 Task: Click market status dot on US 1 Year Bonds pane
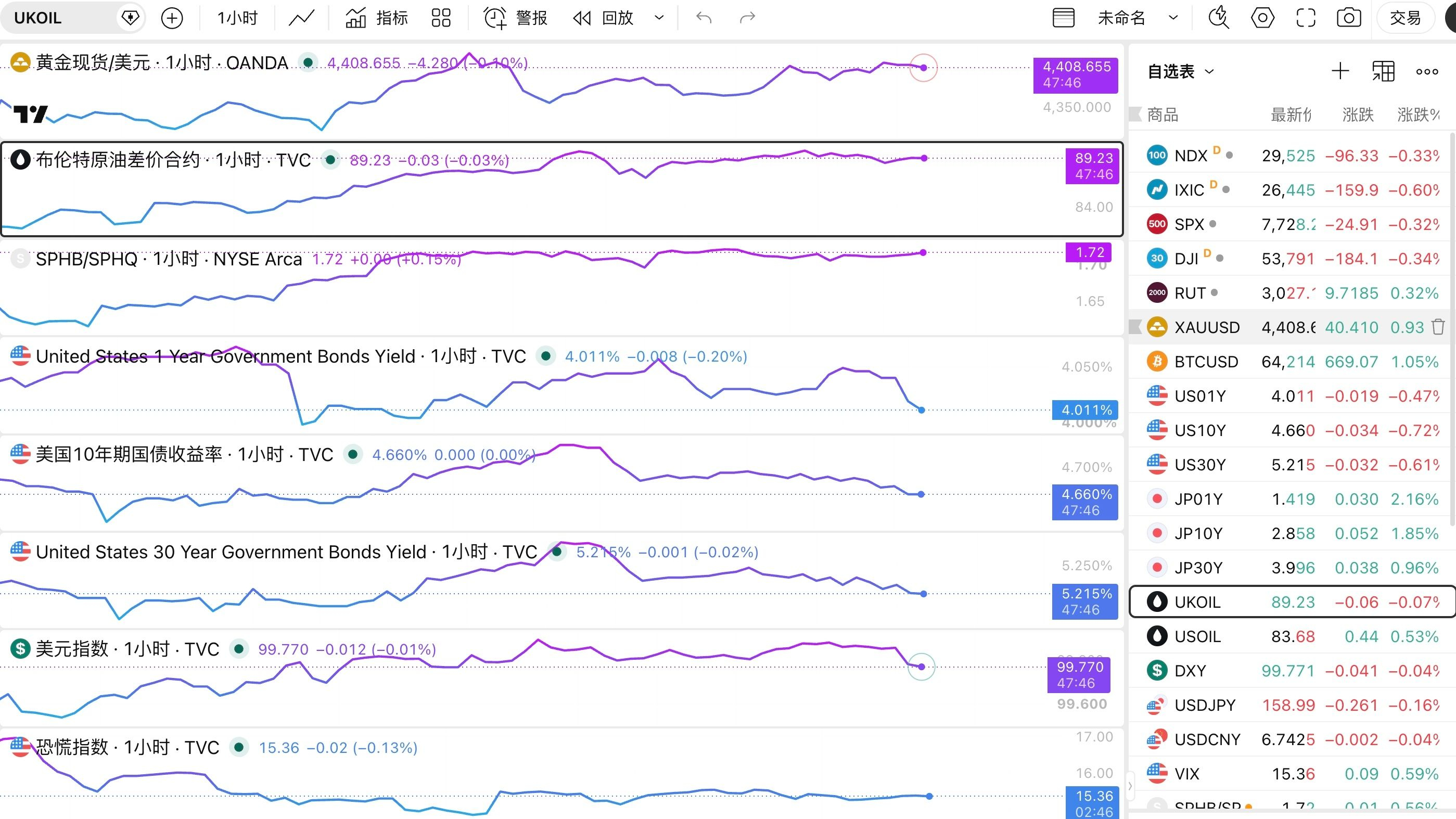[x=545, y=356]
